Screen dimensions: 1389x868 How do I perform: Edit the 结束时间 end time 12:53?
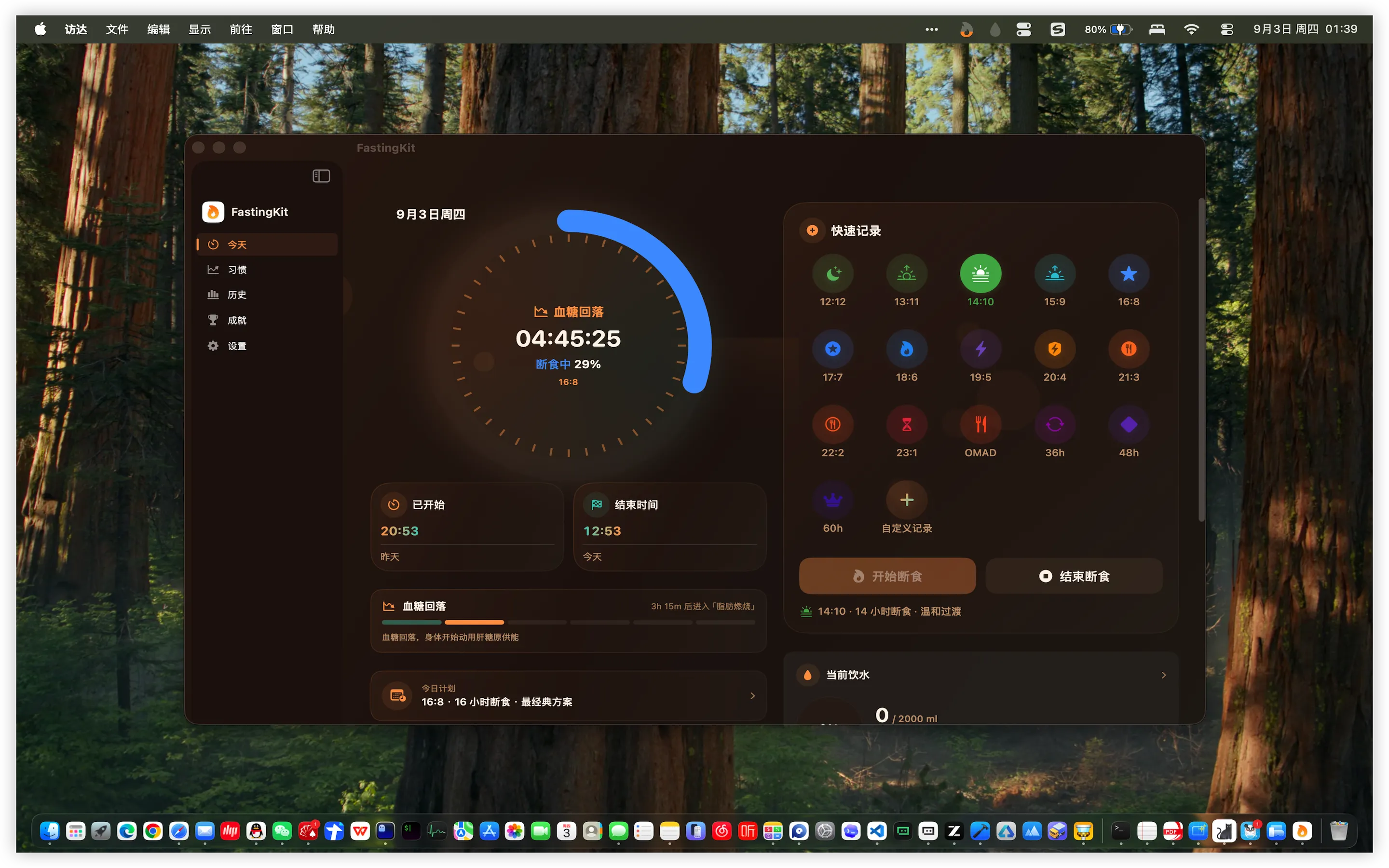coord(602,531)
